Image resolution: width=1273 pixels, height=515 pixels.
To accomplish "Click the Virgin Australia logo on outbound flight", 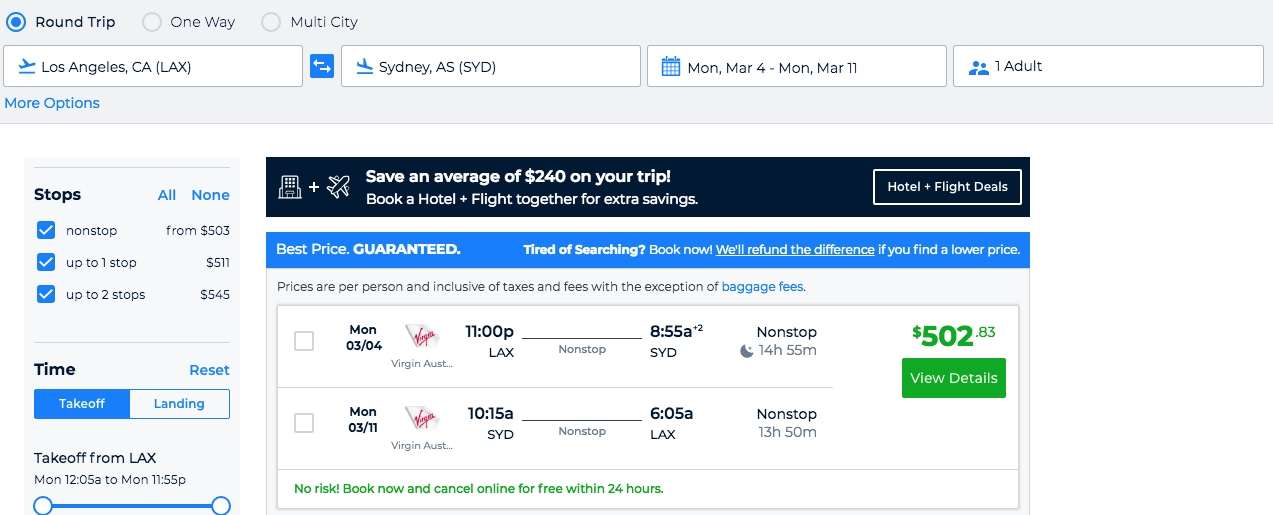I will (x=421, y=337).
